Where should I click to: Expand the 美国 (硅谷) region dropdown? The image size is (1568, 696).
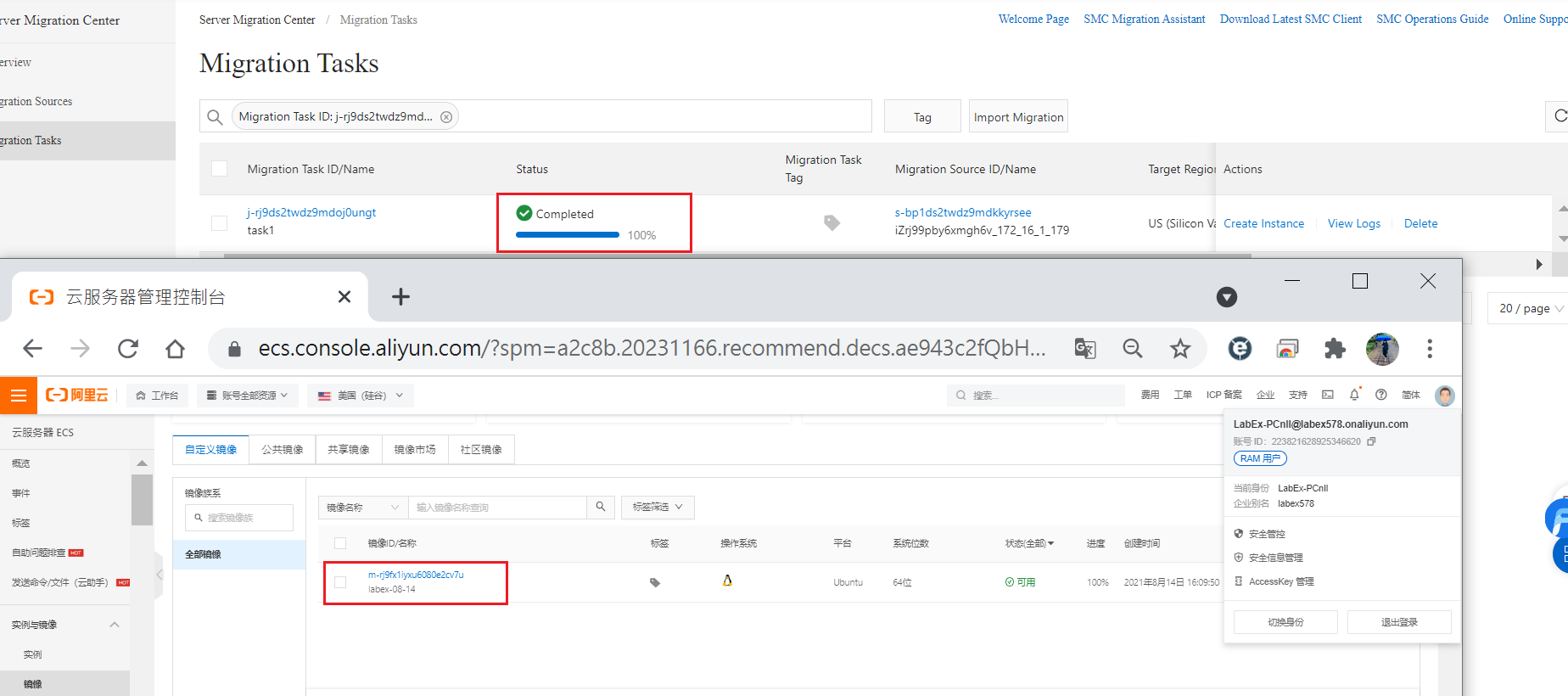point(361,396)
